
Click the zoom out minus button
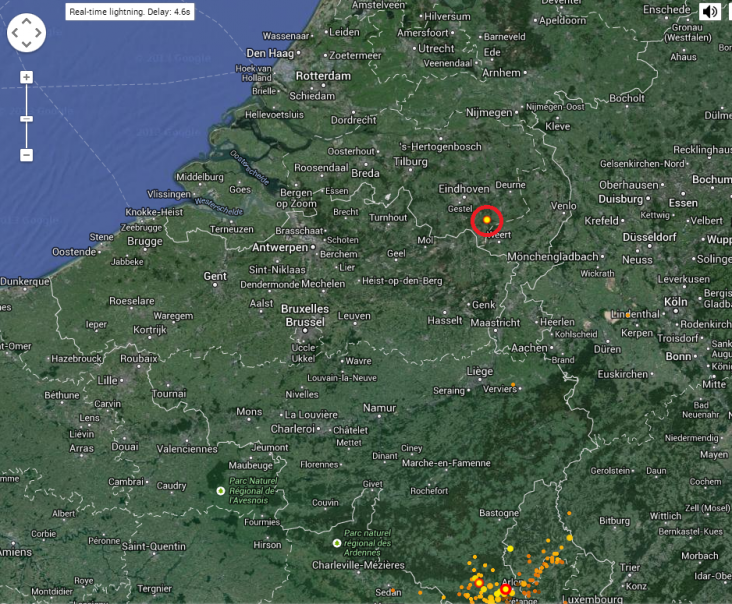tap(26, 155)
